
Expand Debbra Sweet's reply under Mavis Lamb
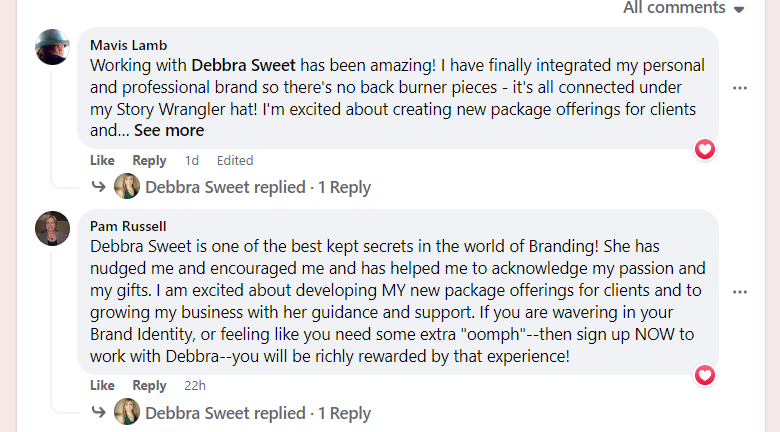tap(257, 187)
